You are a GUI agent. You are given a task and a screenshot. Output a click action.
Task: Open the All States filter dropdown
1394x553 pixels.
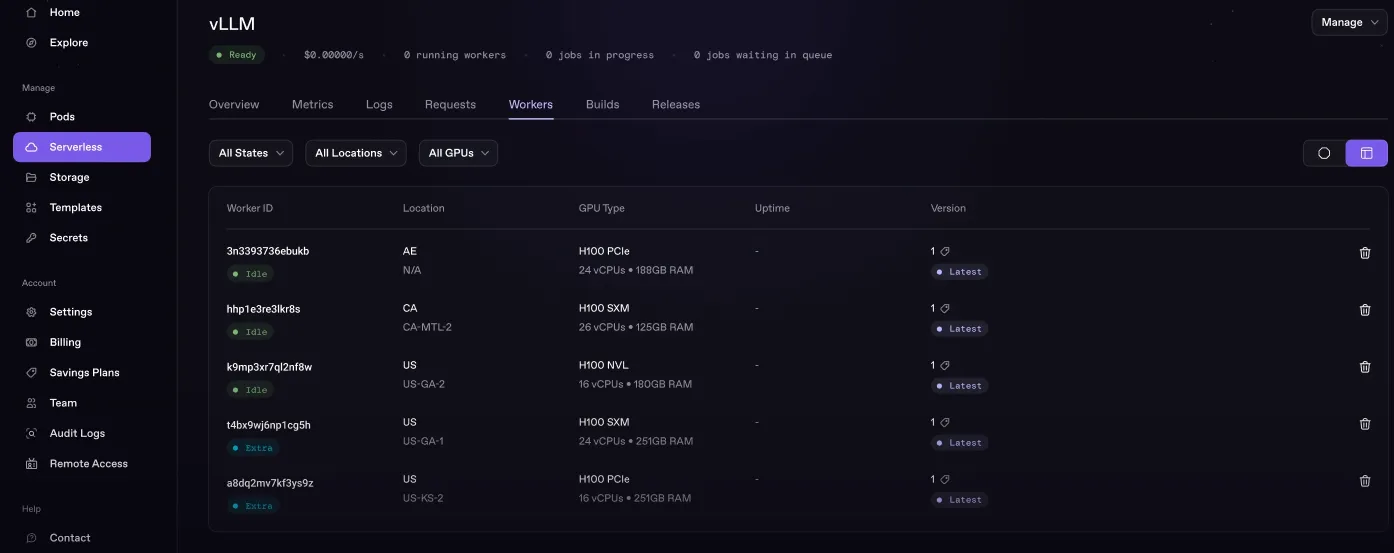click(x=251, y=153)
